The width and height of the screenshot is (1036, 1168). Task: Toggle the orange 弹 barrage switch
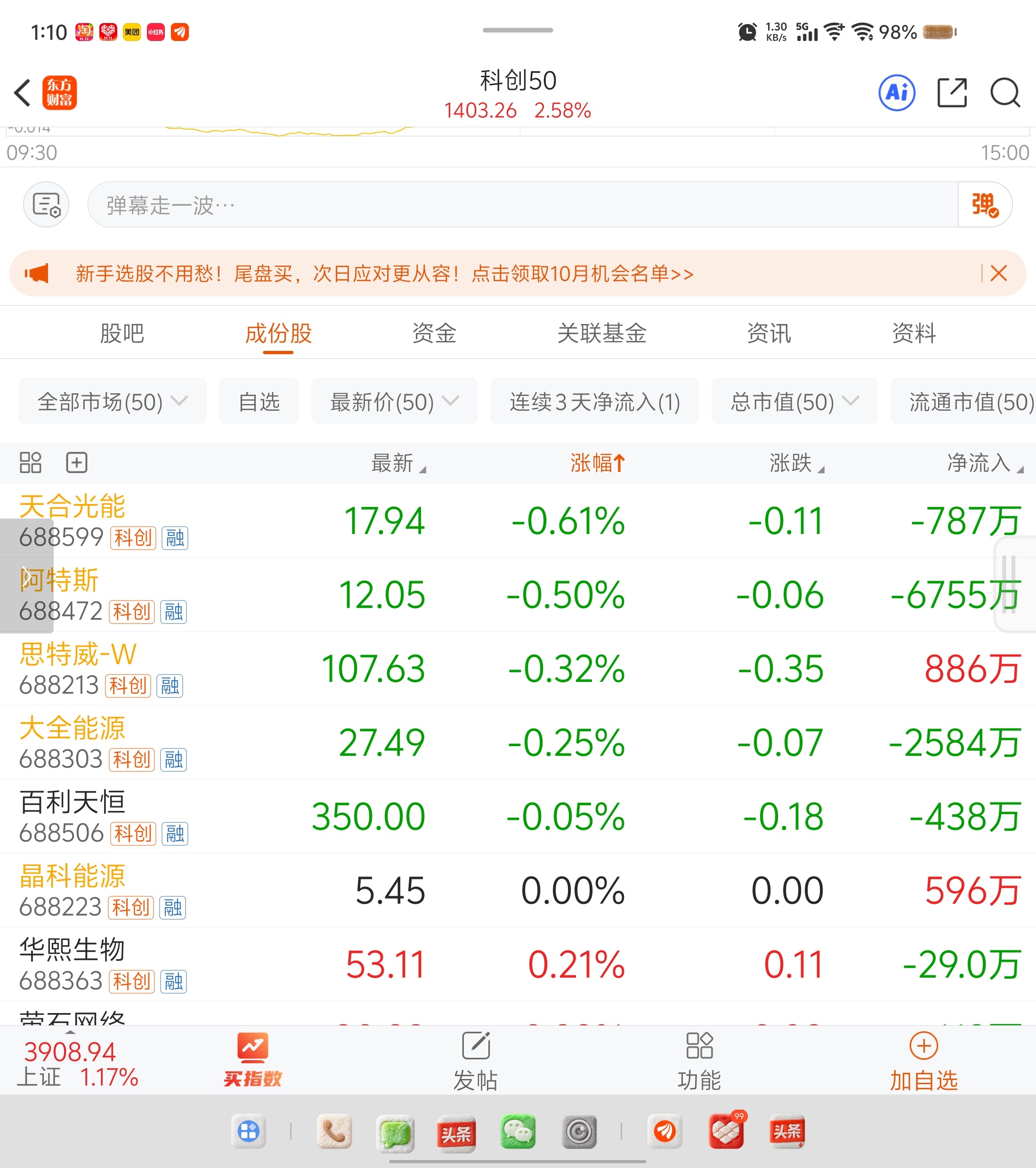985,204
